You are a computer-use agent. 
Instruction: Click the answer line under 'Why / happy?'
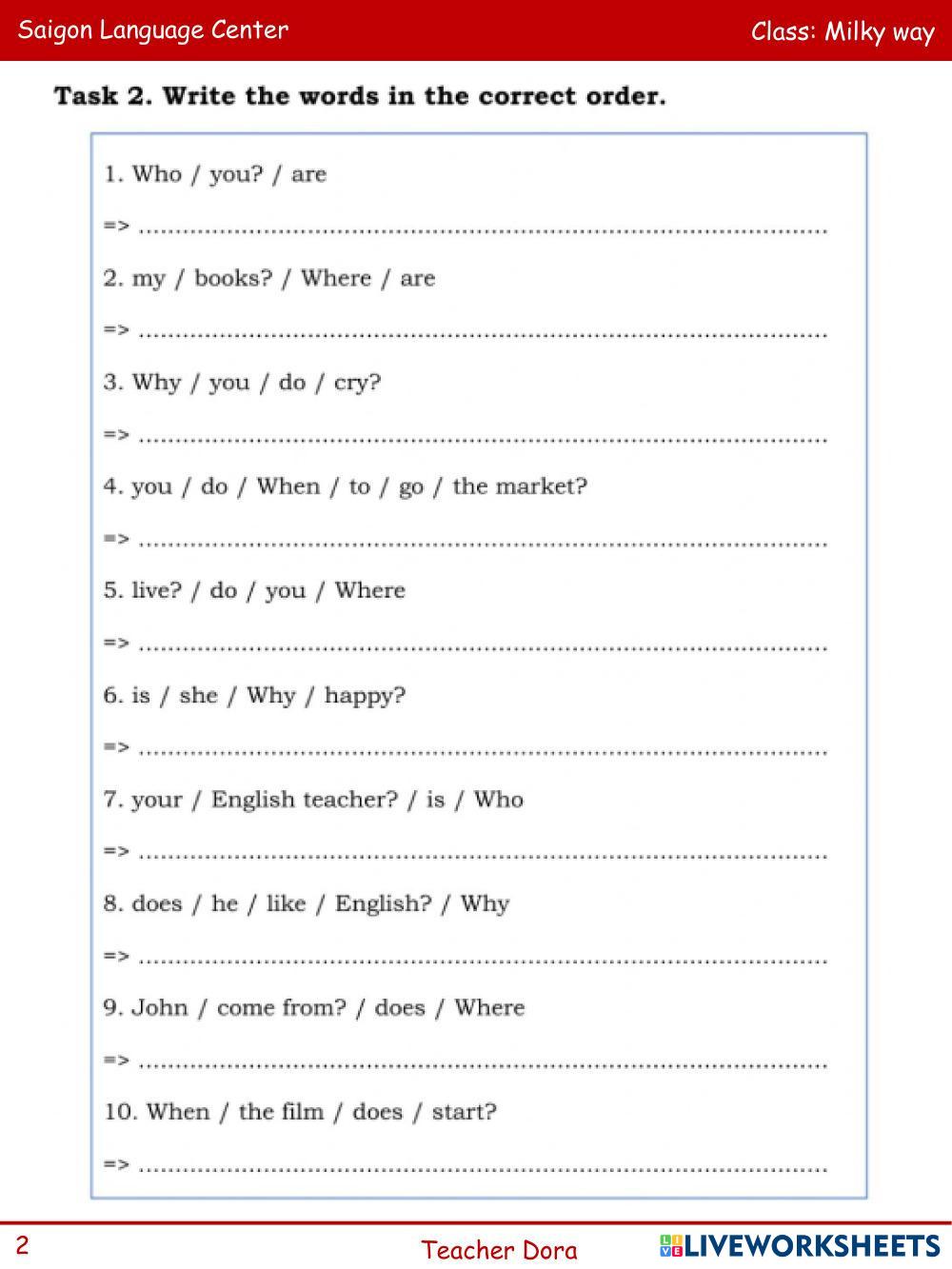(483, 747)
